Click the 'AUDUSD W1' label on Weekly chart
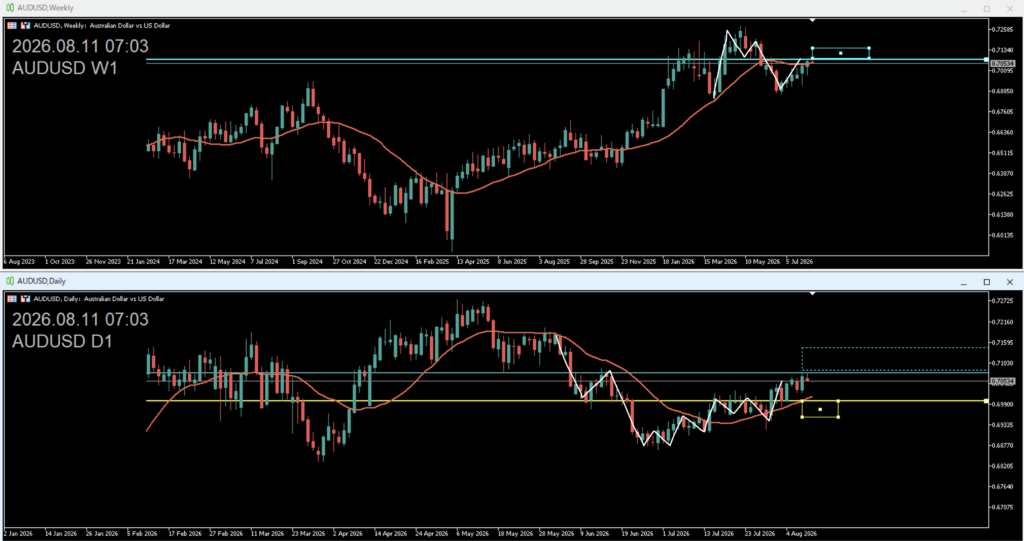Image resolution: width=1024 pixels, height=541 pixels. click(65, 67)
